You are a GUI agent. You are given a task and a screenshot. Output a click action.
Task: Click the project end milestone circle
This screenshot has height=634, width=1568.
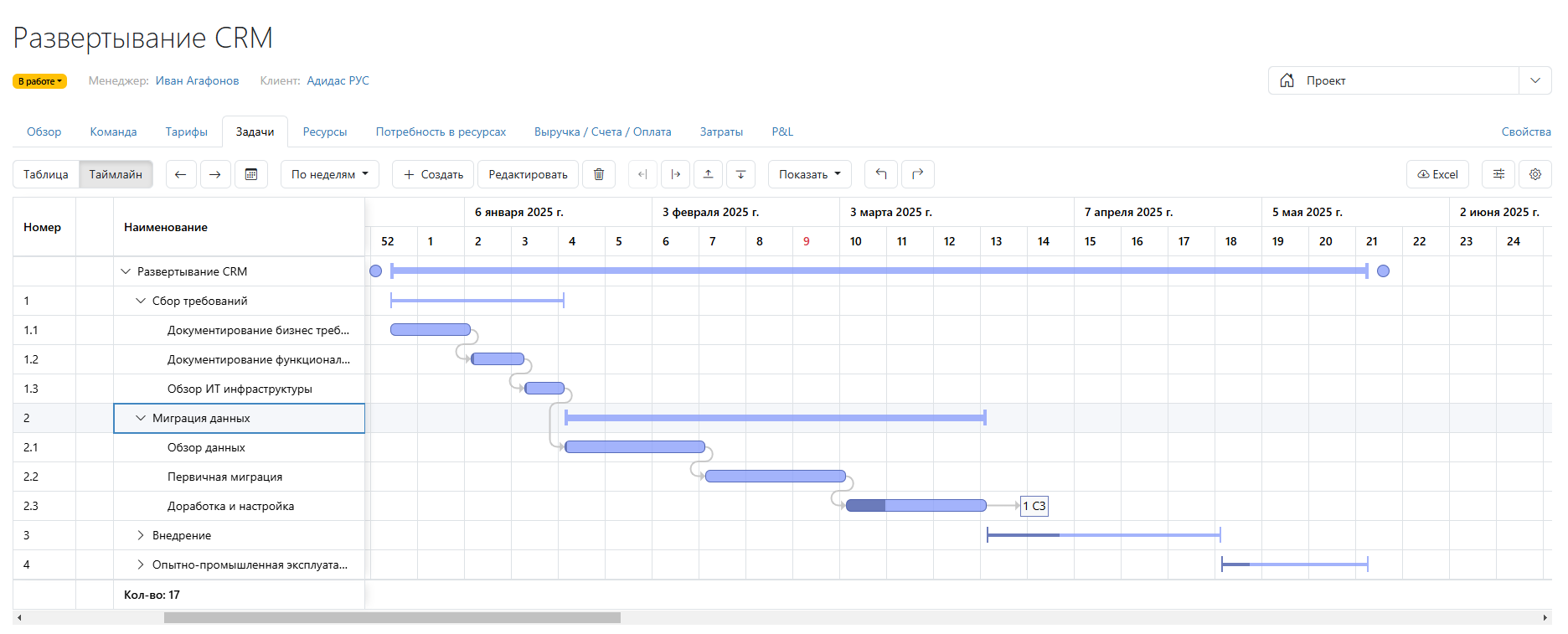click(1384, 271)
